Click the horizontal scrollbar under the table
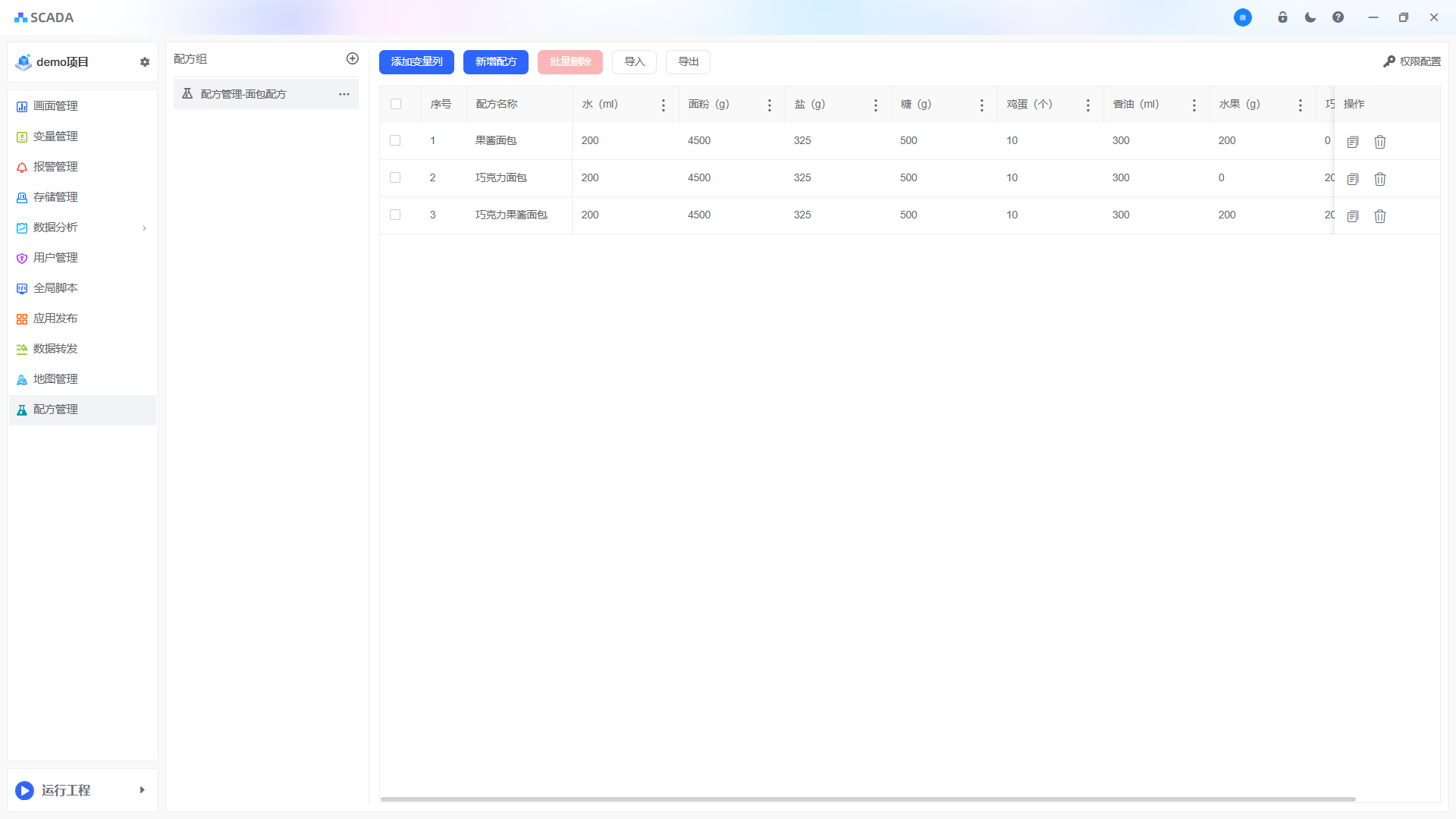1456x819 pixels. tap(868, 799)
